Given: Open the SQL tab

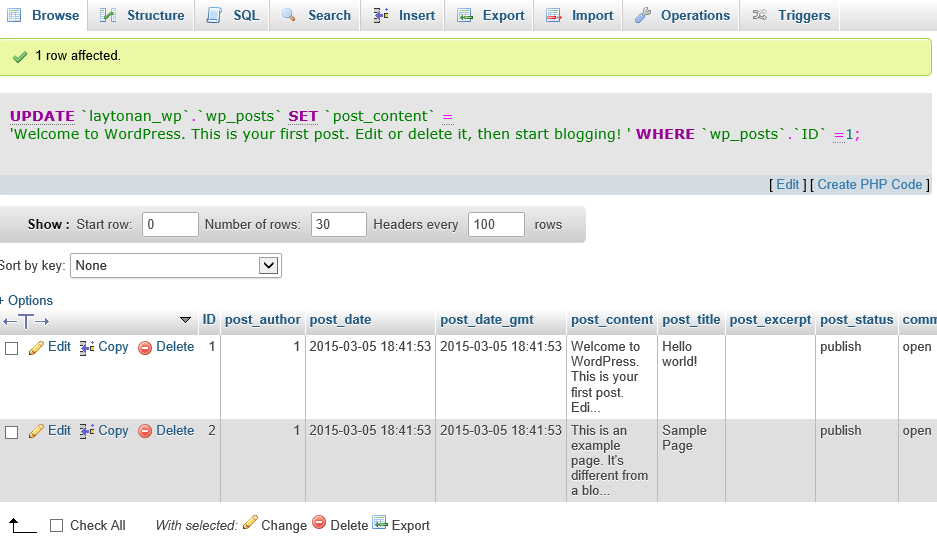Looking at the screenshot, I should point(232,15).
